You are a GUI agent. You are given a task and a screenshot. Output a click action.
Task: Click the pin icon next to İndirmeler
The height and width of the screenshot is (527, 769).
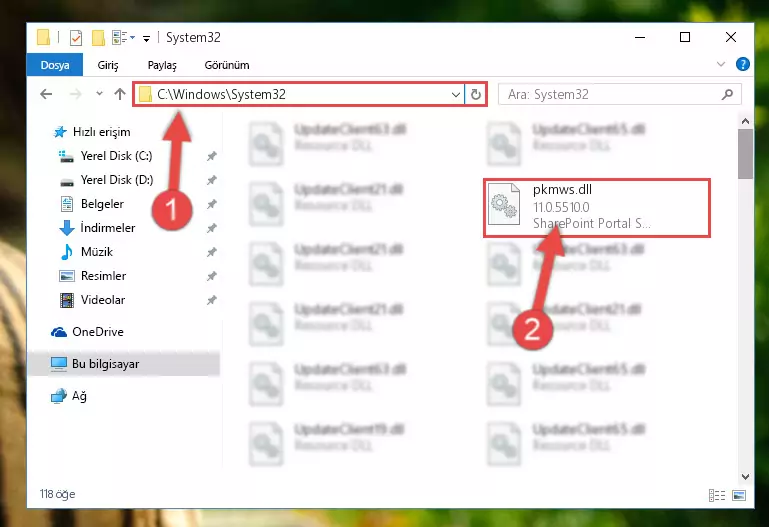click(211, 228)
